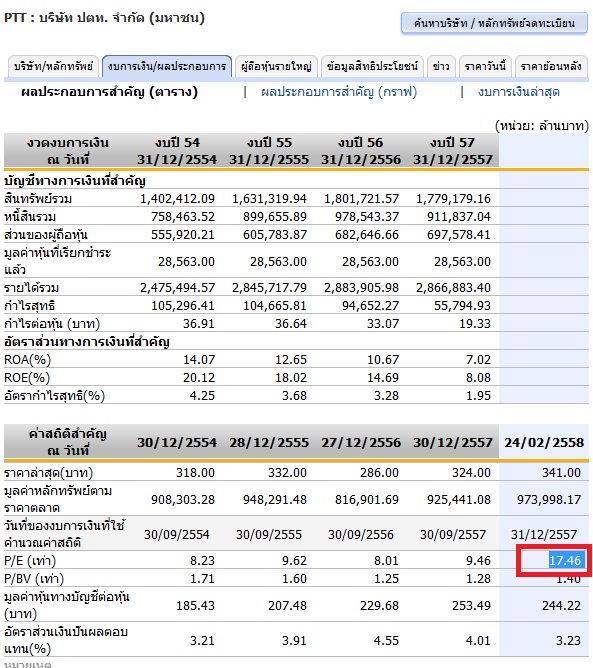Click the company search button at top right
The height and width of the screenshot is (668, 593).
point(494,23)
